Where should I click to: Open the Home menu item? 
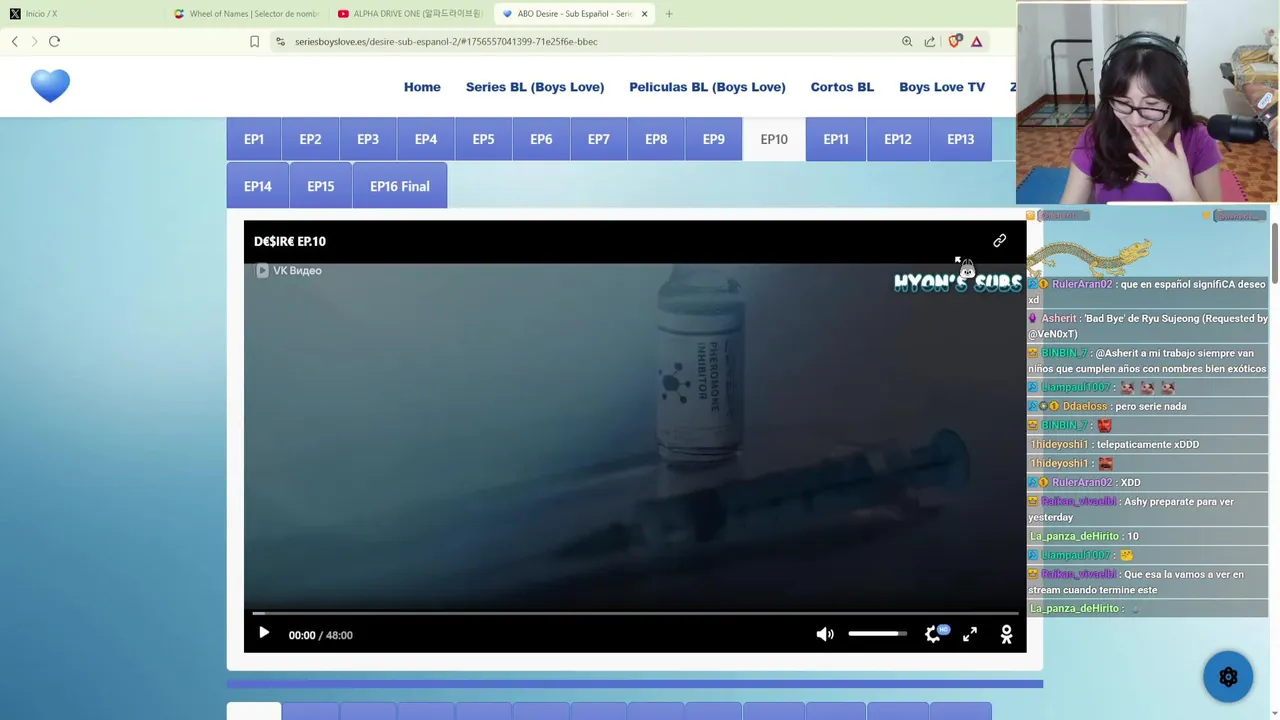(422, 87)
